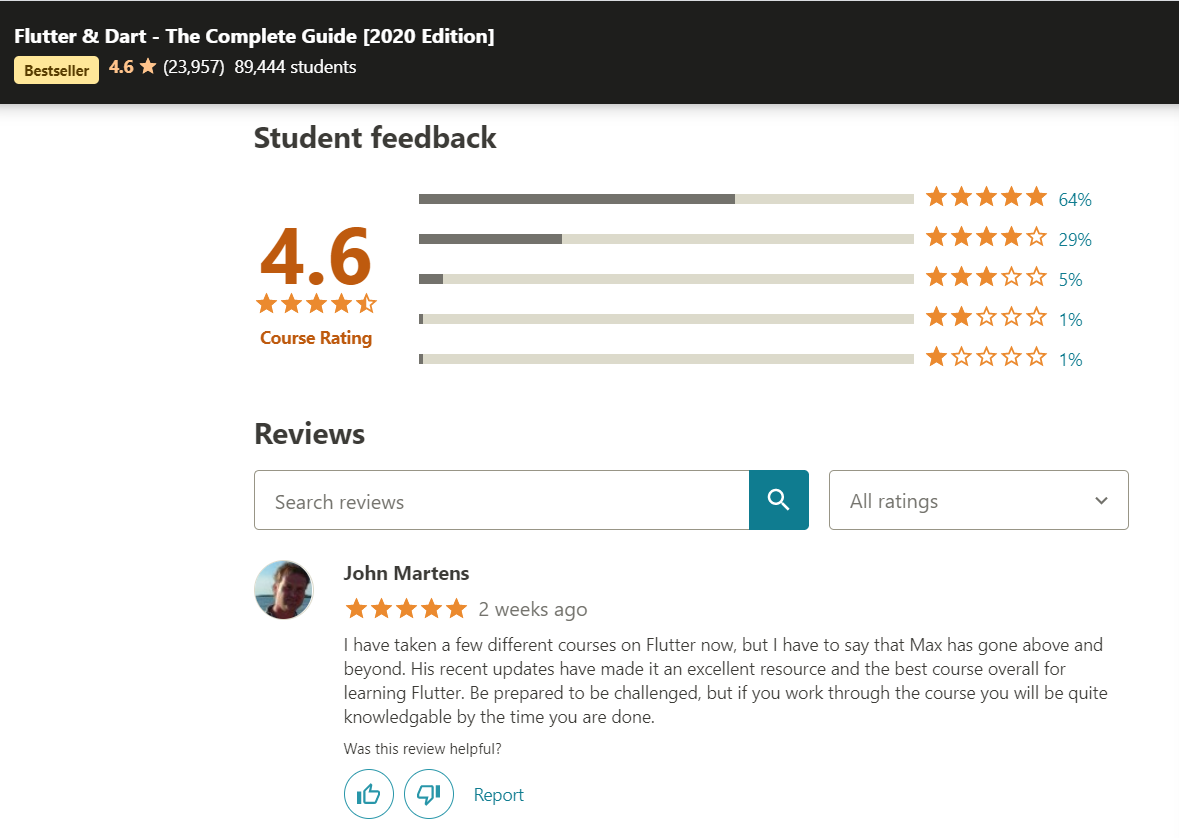Click the Bestseller badge
This screenshot has width=1179, height=838.
coord(56,70)
